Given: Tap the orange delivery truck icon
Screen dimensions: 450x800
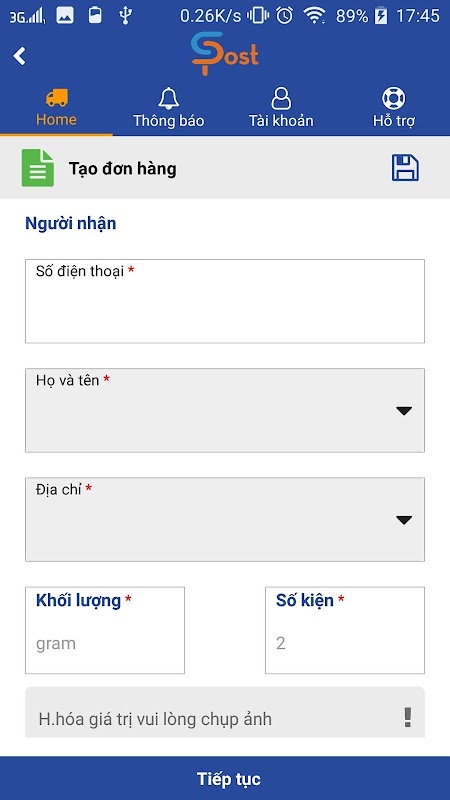Looking at the screenshot, I should click(56, 97).
